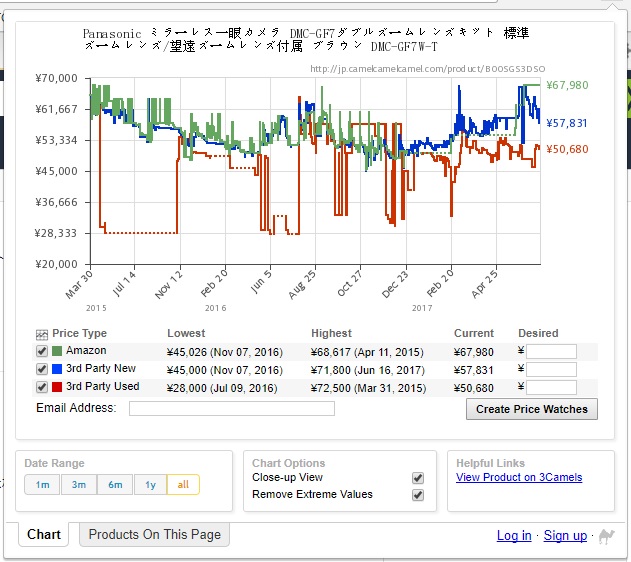Click the camelcamelcamel product URL on the chart
Image resolution: width=631 pixels, height=562 pixels.
tap(427, 69)
